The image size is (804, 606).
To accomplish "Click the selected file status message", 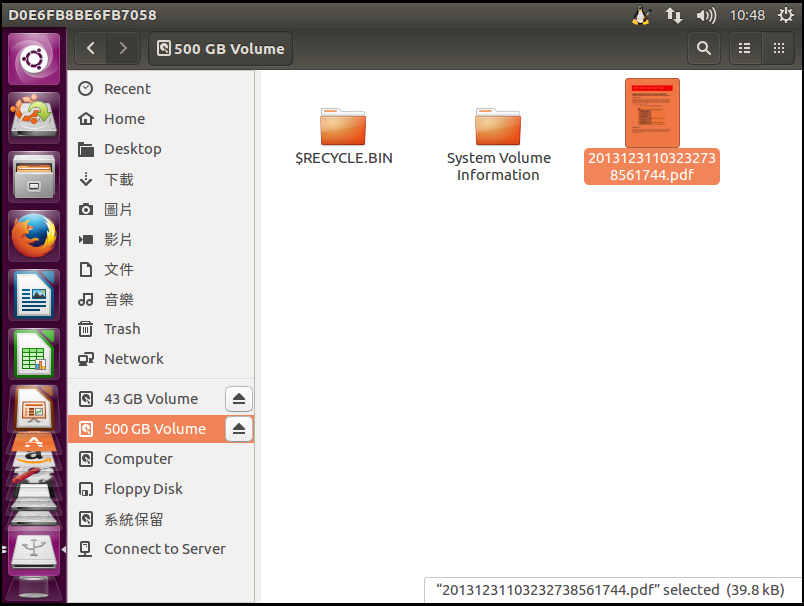I will [x=610, y=590].
